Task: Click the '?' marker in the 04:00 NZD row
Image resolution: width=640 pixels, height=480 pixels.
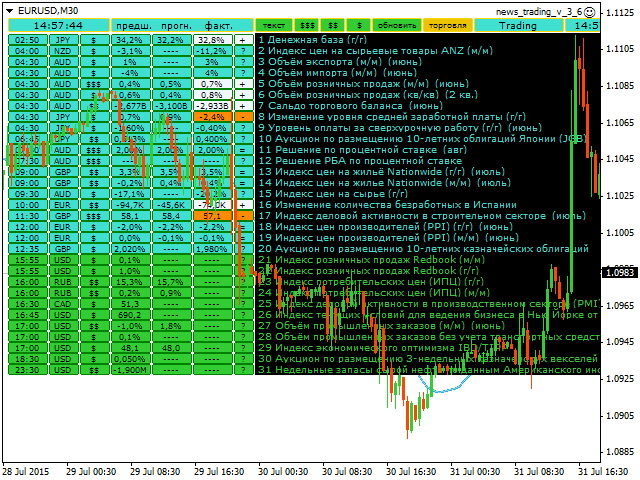Action: pos(243,51)
